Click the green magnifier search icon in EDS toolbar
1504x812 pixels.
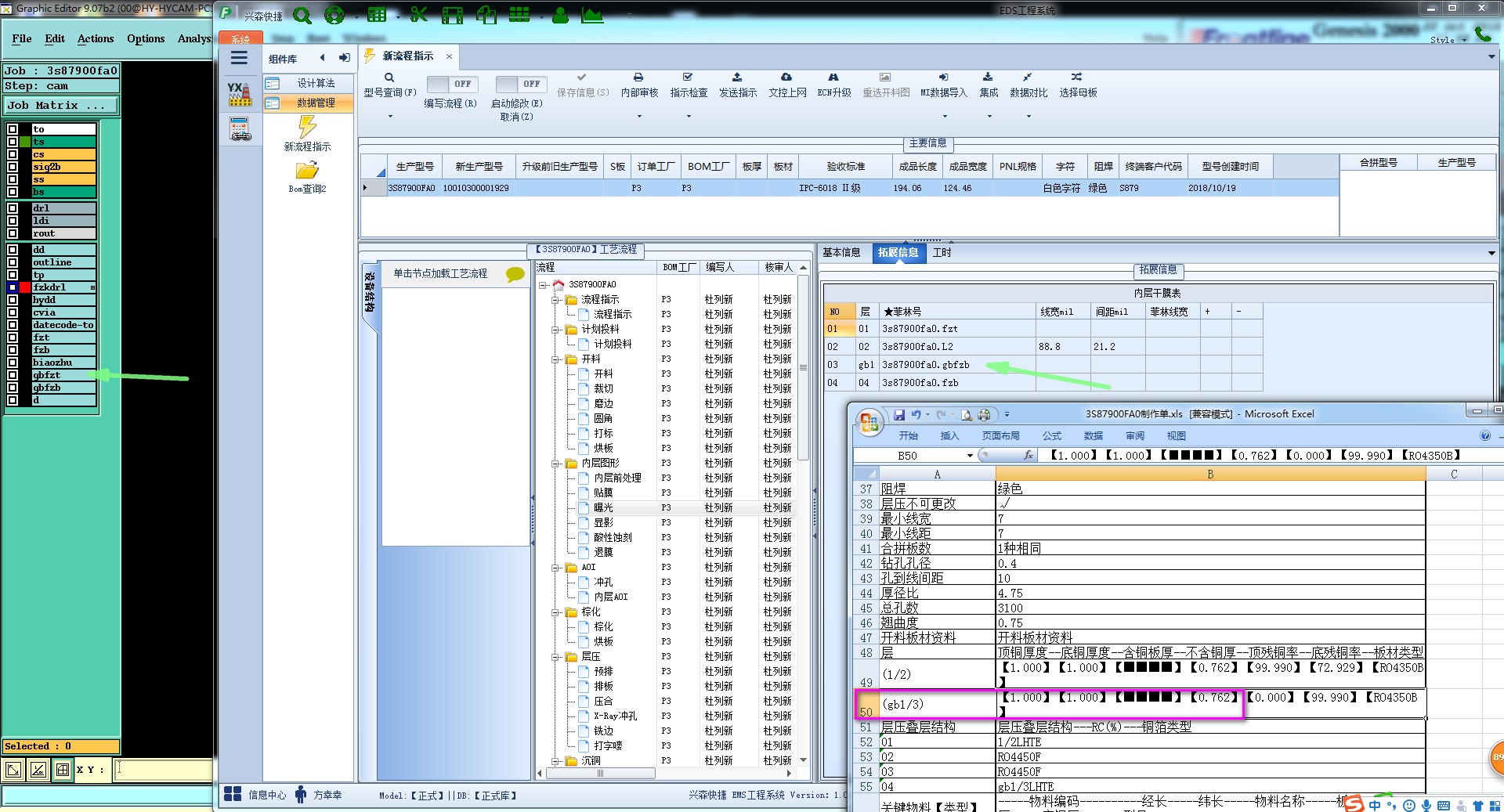click(302, 15)
